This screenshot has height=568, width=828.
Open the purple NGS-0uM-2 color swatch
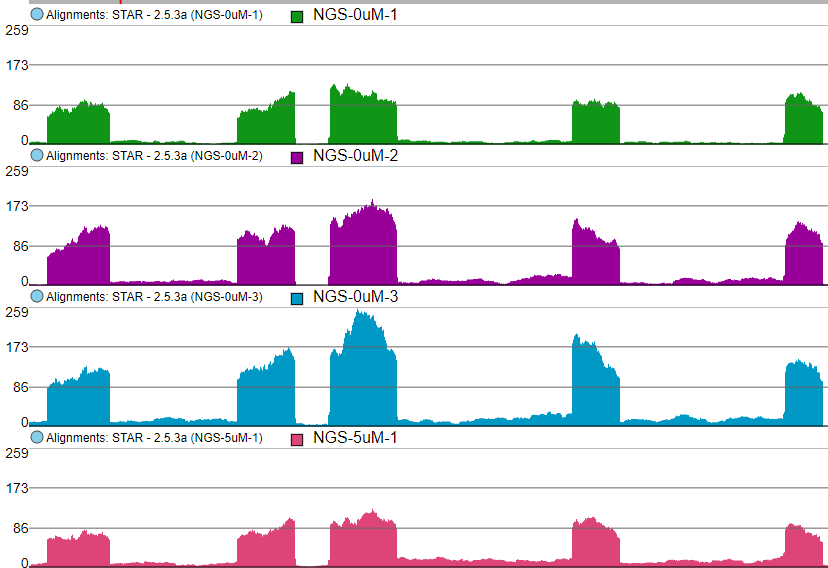pos(296,158)
